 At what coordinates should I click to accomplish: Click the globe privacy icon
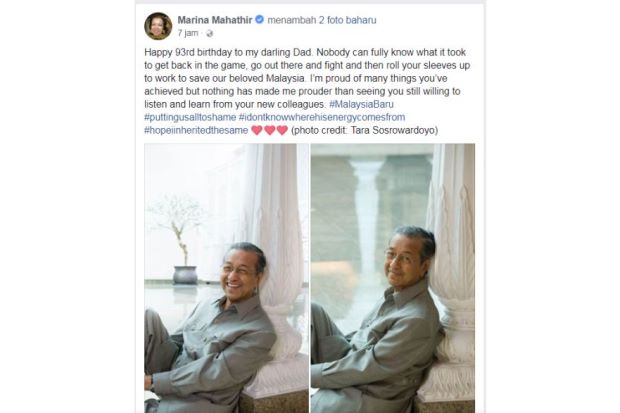tap(209, 33)
